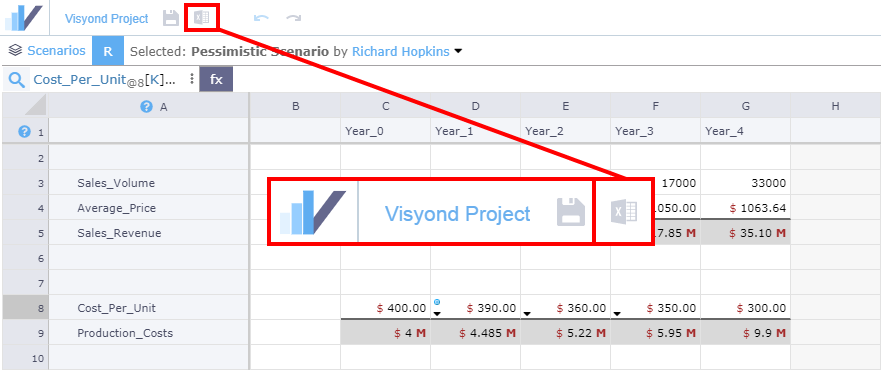881x370 pixels.
Task: Open dropdown arrow on Cost_Per_Unit Year_2 cell
Action: [x=527, y=314]
